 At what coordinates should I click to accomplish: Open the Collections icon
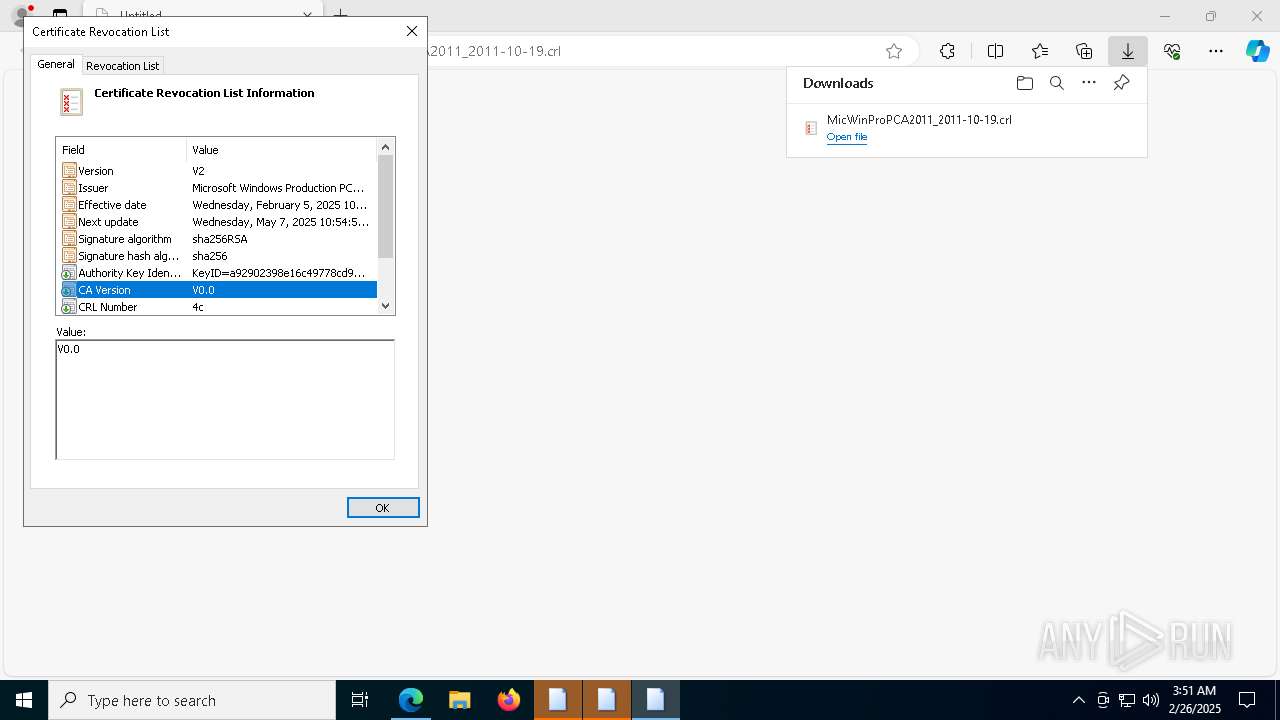[1084, 51]
